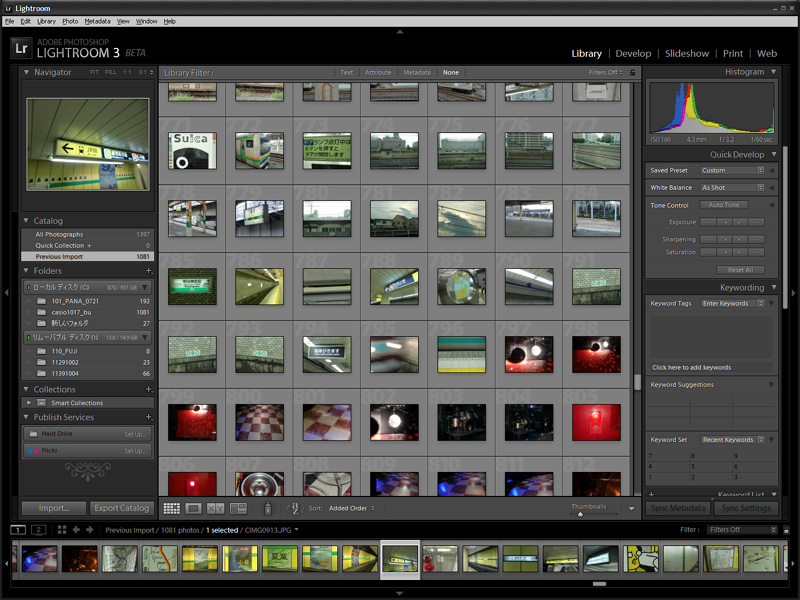Viewport: 800px width, 600px height.
Task: Select the Painter spray can tool
Action: point(267,508)
